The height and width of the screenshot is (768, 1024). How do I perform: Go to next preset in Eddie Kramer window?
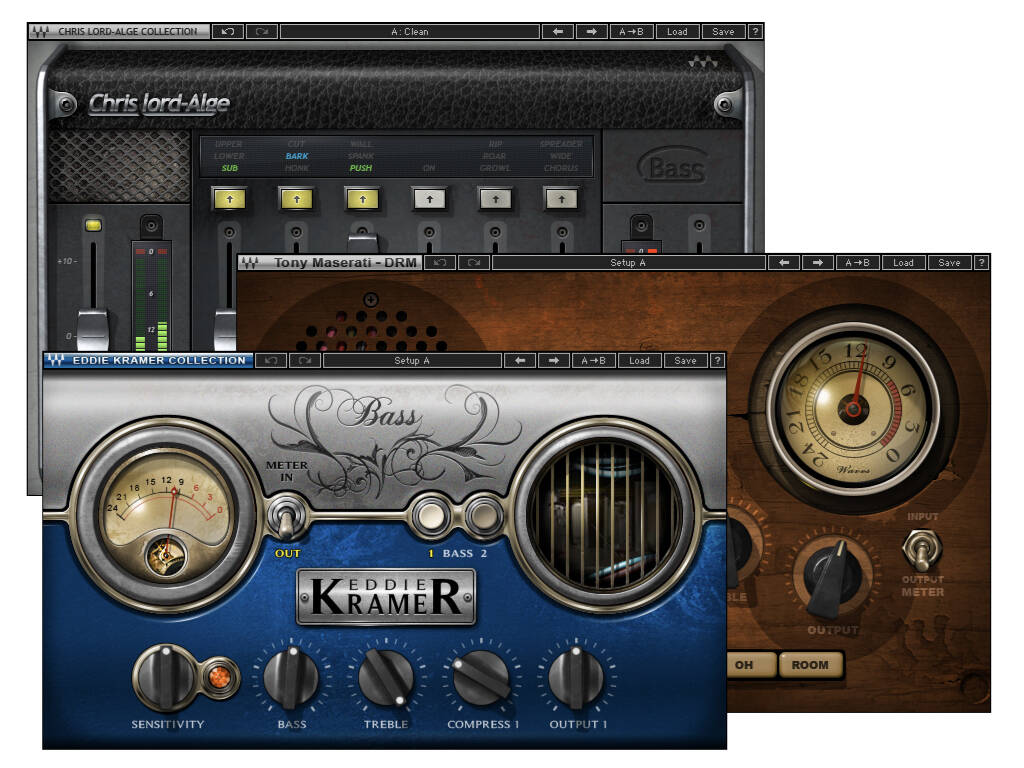554,360
